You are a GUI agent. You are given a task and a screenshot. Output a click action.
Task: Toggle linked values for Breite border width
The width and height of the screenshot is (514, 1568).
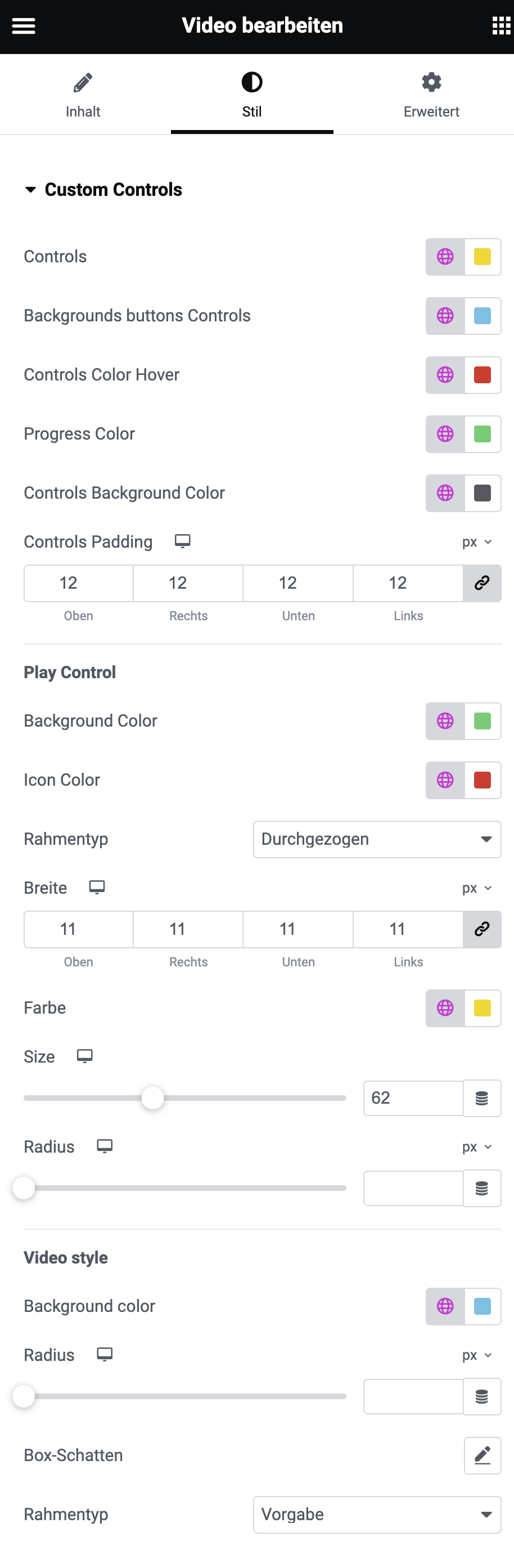click(483, 929)
